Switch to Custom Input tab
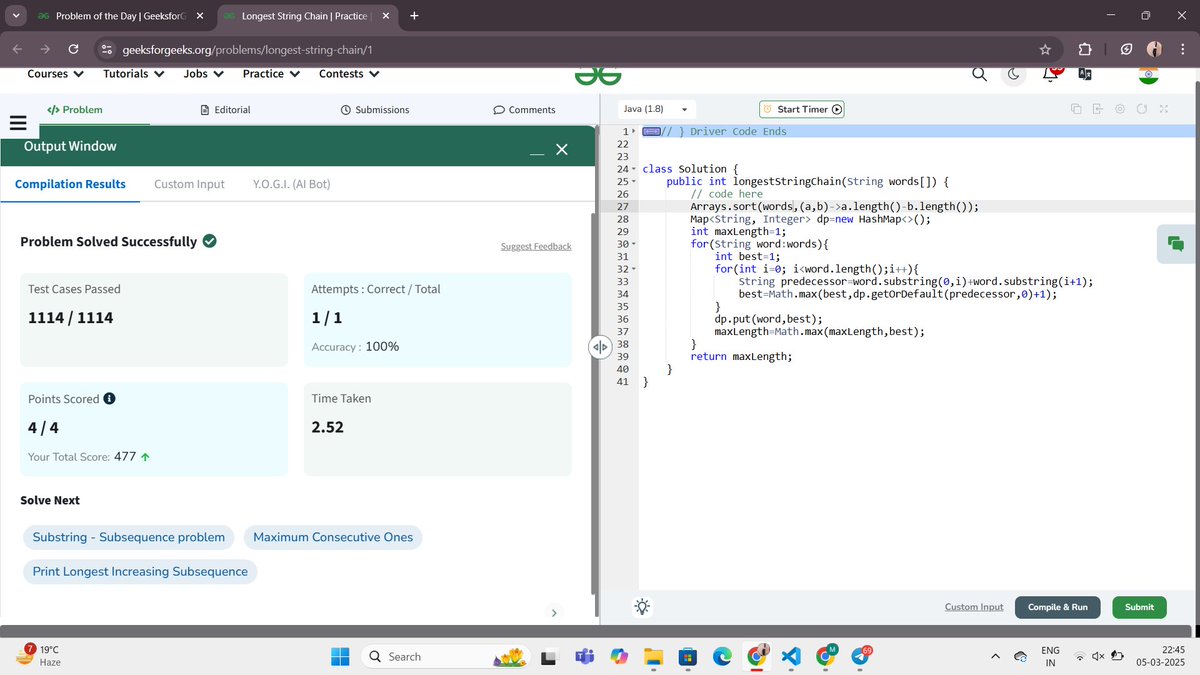The height and width of the screenshot is (675, 1200). [x=189, y=184]
